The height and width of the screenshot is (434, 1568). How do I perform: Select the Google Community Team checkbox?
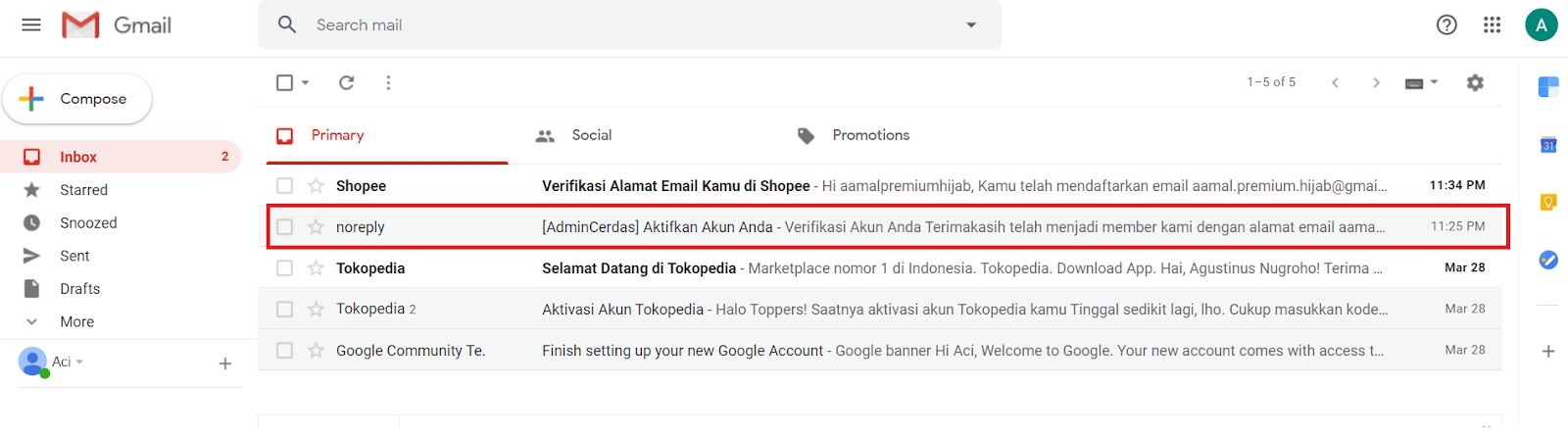[284, 350]
